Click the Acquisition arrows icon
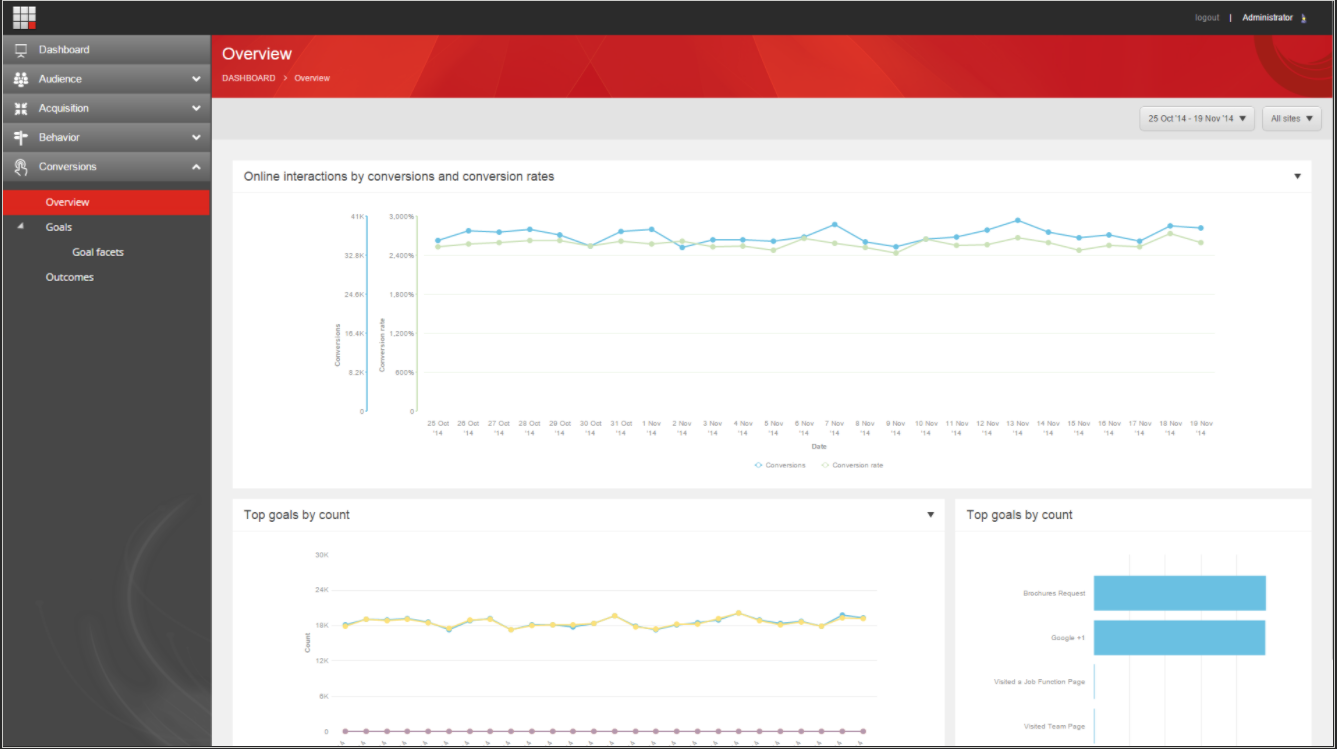 coord(21,108)
